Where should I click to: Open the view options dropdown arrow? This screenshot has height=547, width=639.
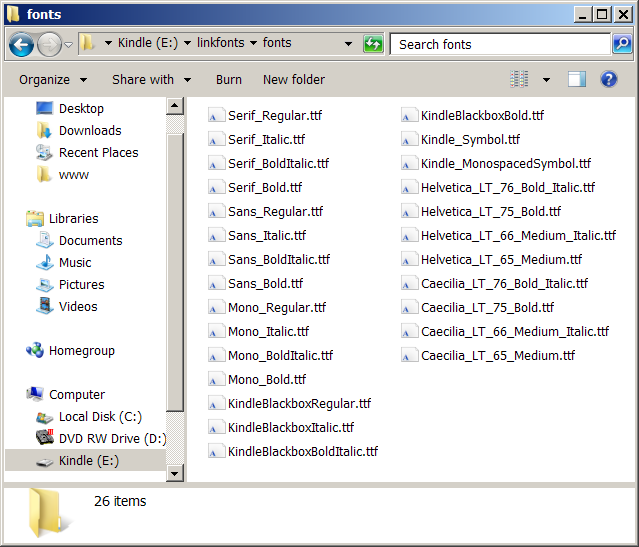[x=546, y=79]
